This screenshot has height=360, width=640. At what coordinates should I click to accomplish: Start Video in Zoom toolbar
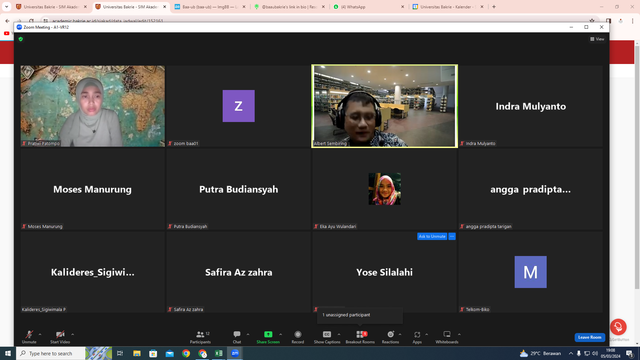tap(60, 337)
